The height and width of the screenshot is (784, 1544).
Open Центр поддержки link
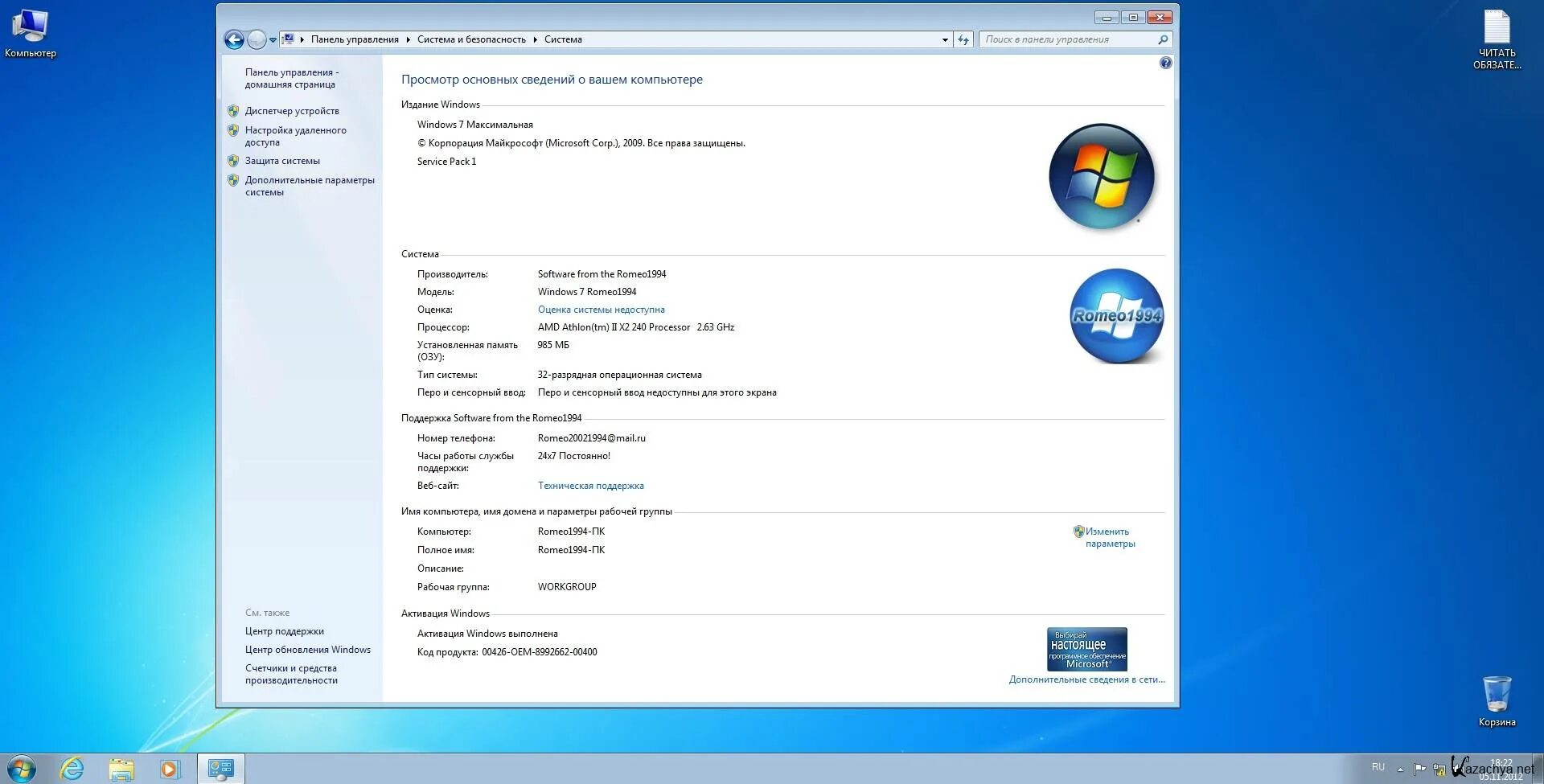(285, 631)
